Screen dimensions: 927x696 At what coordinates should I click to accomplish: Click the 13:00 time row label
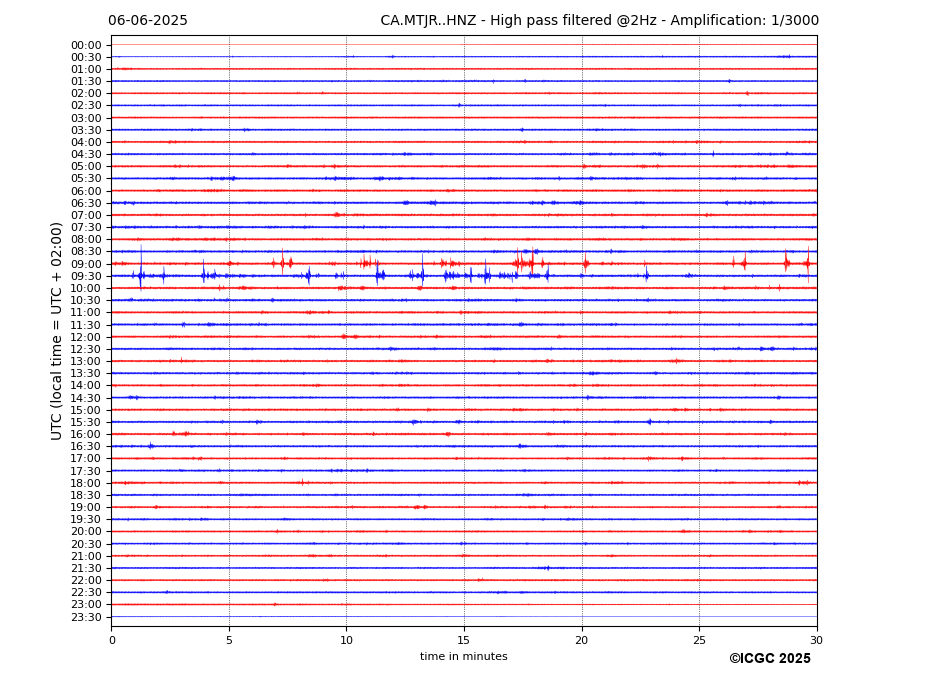pyautogui.click(x=86, y=361)
